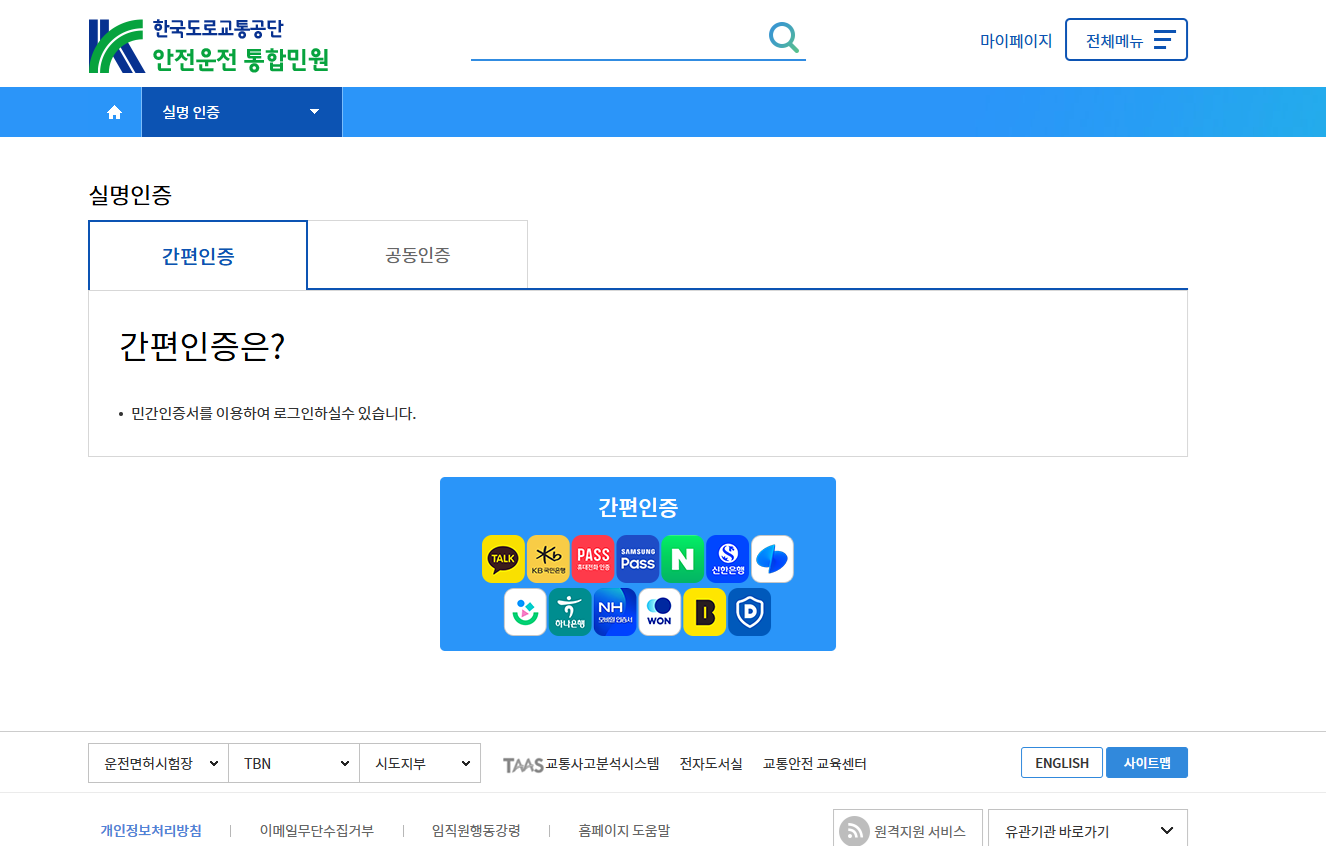Click the 안전운전 통합민원 title text
The height and width of the screenshot is (846, 1326).
[x=240, y=60]
